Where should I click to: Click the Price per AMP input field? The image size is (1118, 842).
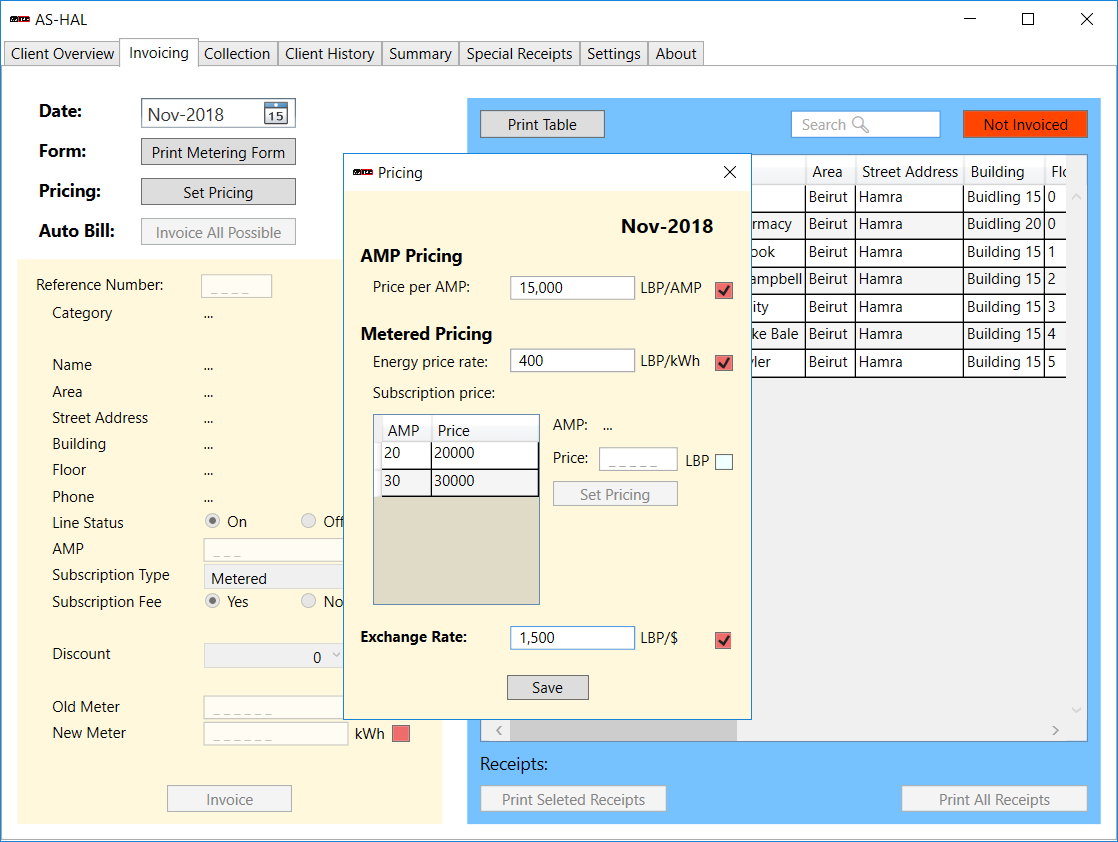[x=572, y=288]
